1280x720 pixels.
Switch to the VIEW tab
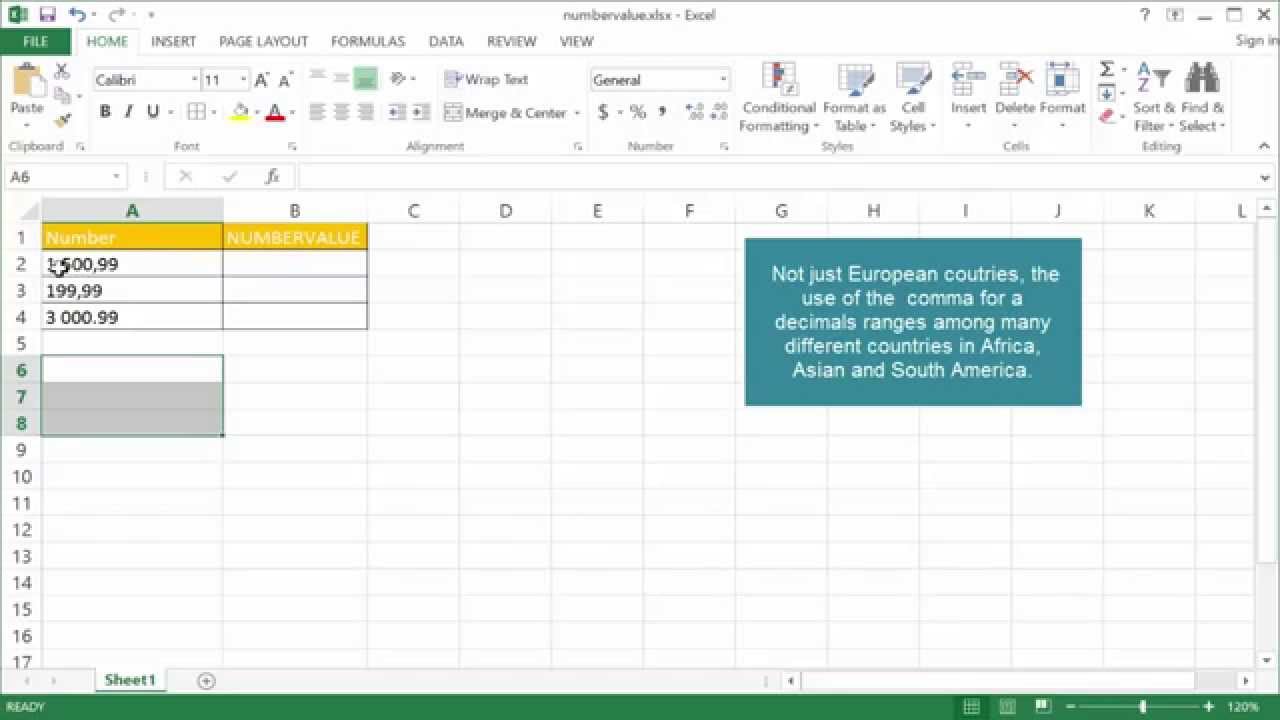click(577, 42)
